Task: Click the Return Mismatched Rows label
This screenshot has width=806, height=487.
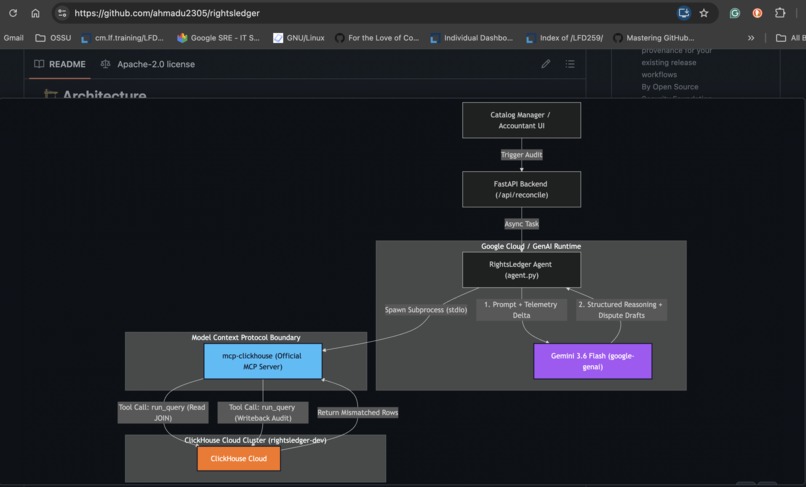Action: click(x=358, y=412)
